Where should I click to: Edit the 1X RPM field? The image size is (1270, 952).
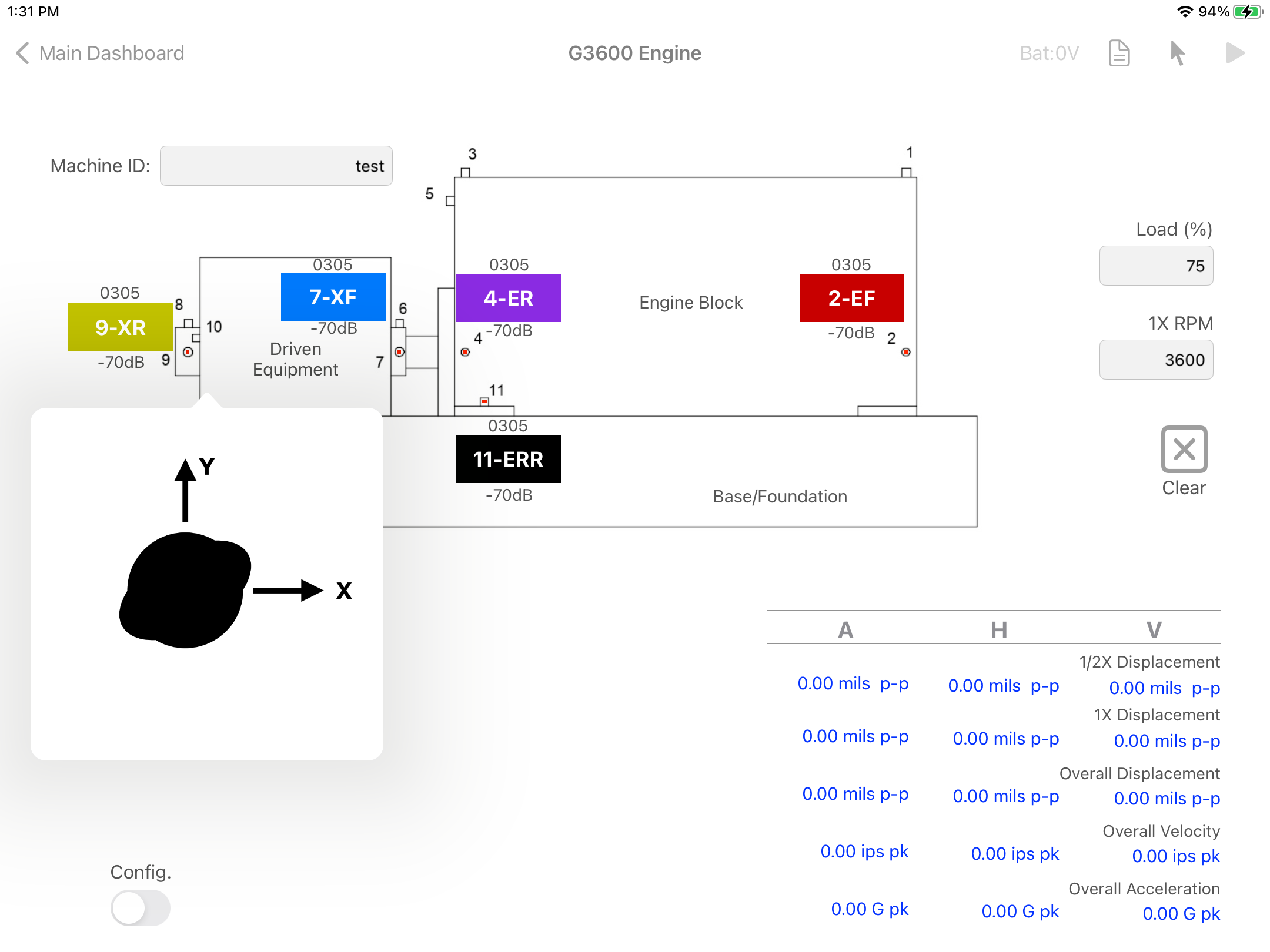click(1156, 360)
